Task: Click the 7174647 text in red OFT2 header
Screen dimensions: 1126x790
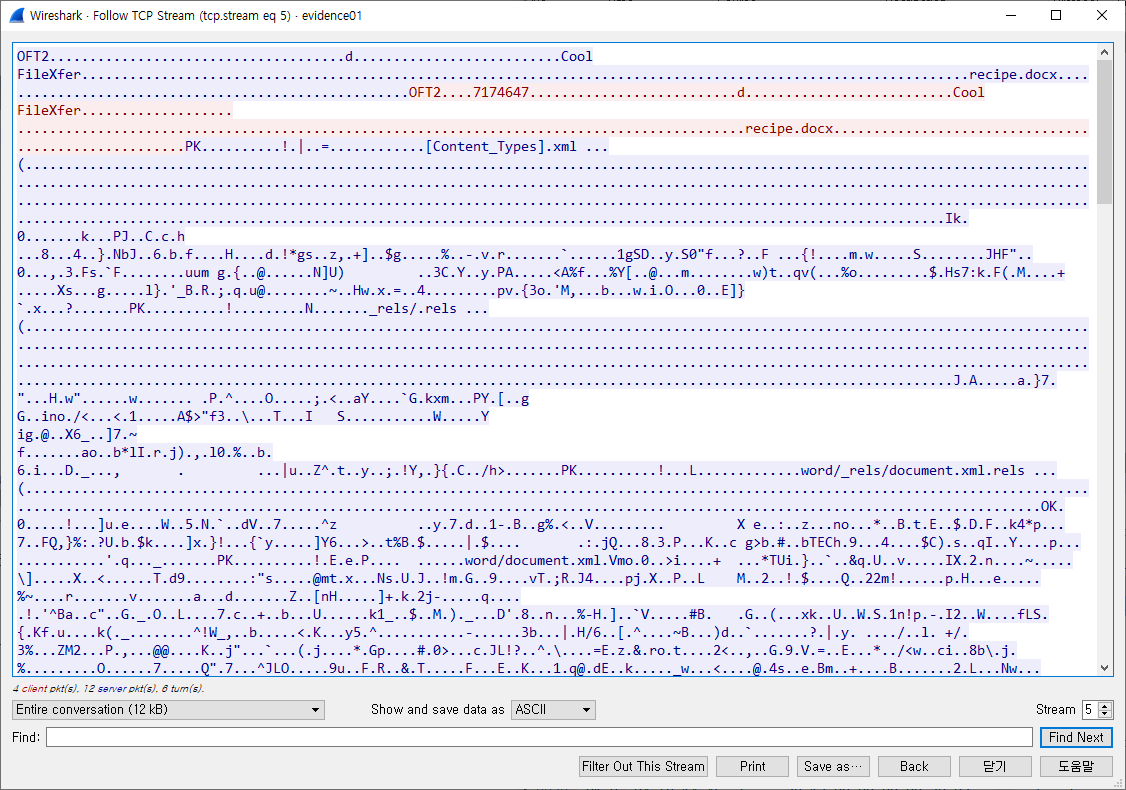Action: pos(501,93)
